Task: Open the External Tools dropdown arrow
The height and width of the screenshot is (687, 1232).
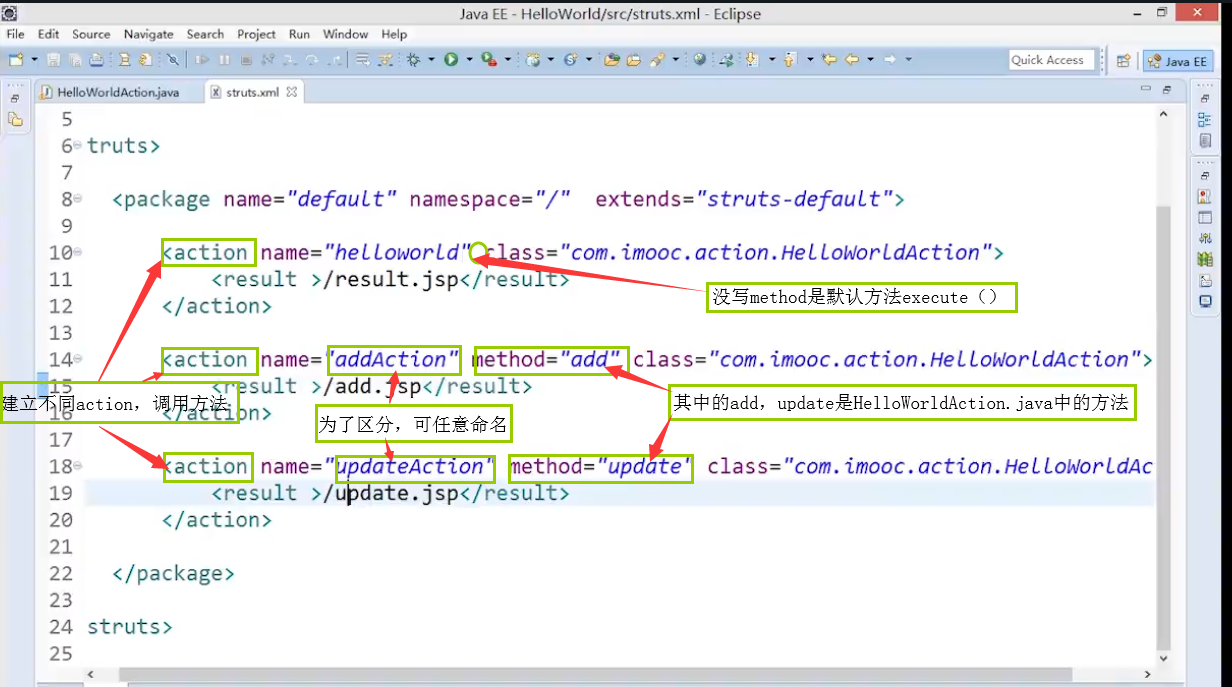Action: [x=507, y=60]
